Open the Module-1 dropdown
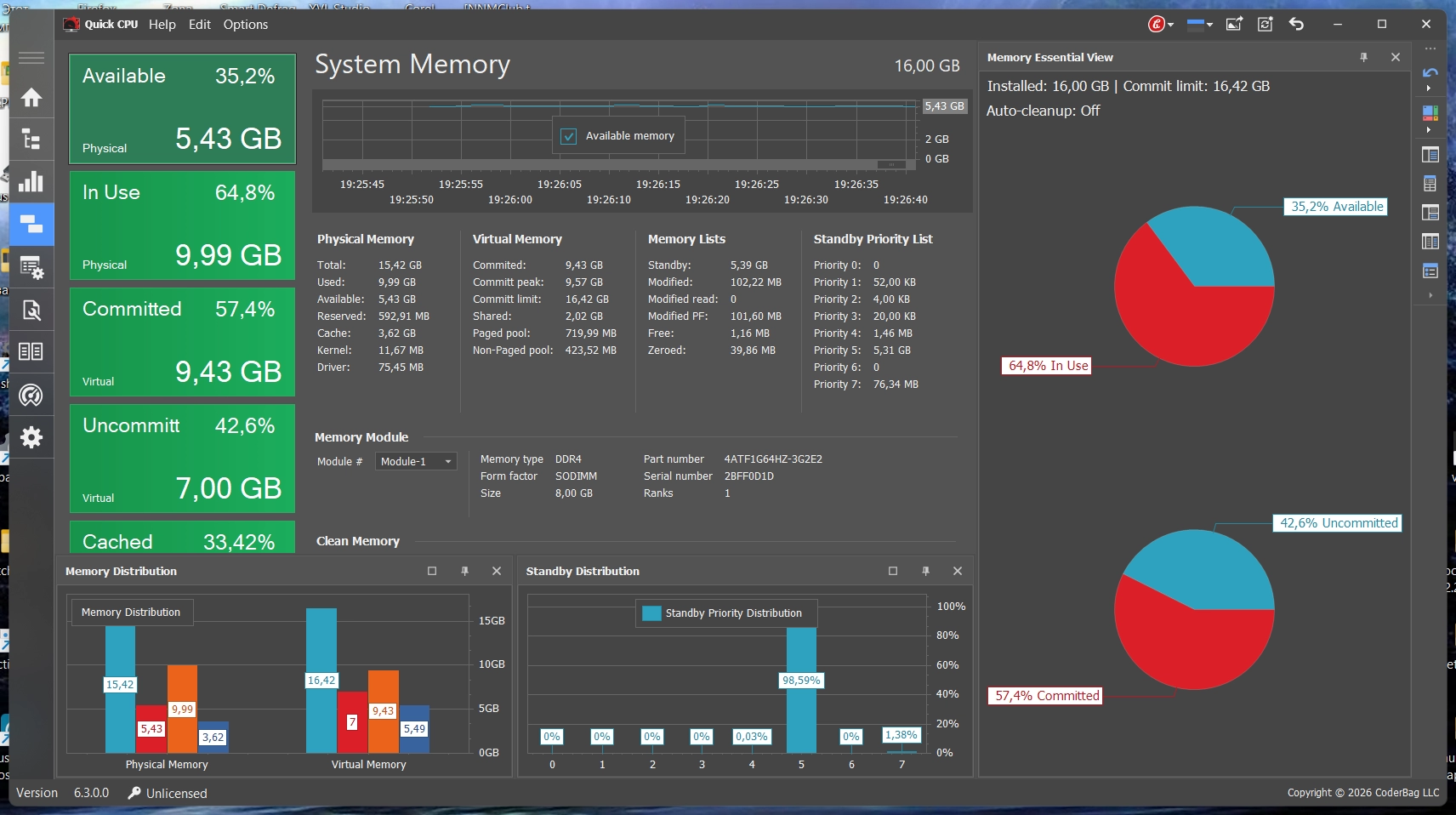The image size is (1456, 815). click(x=416, y=461)
